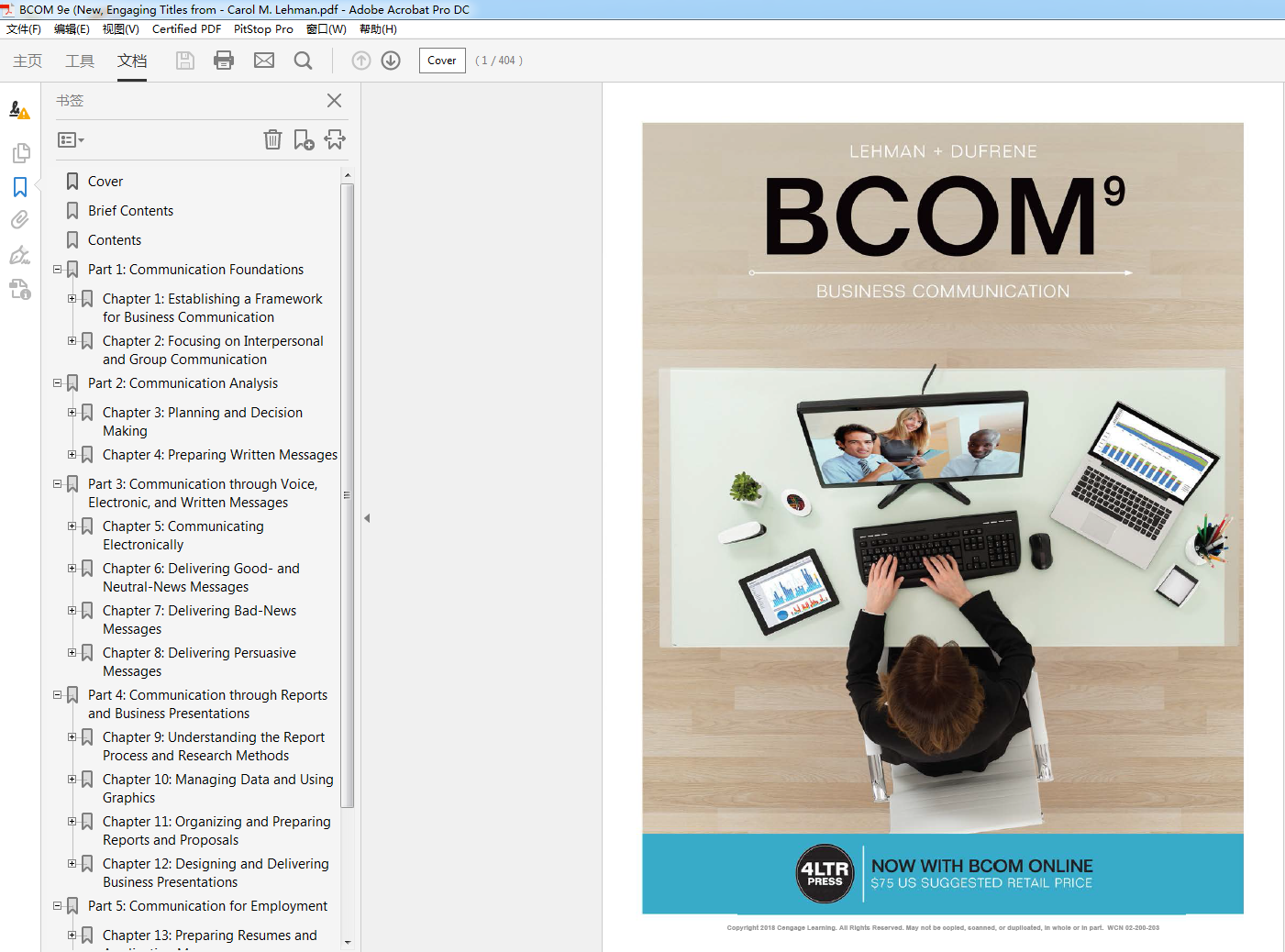Go to Part 5: Communication for Employment

click(207, 906)
